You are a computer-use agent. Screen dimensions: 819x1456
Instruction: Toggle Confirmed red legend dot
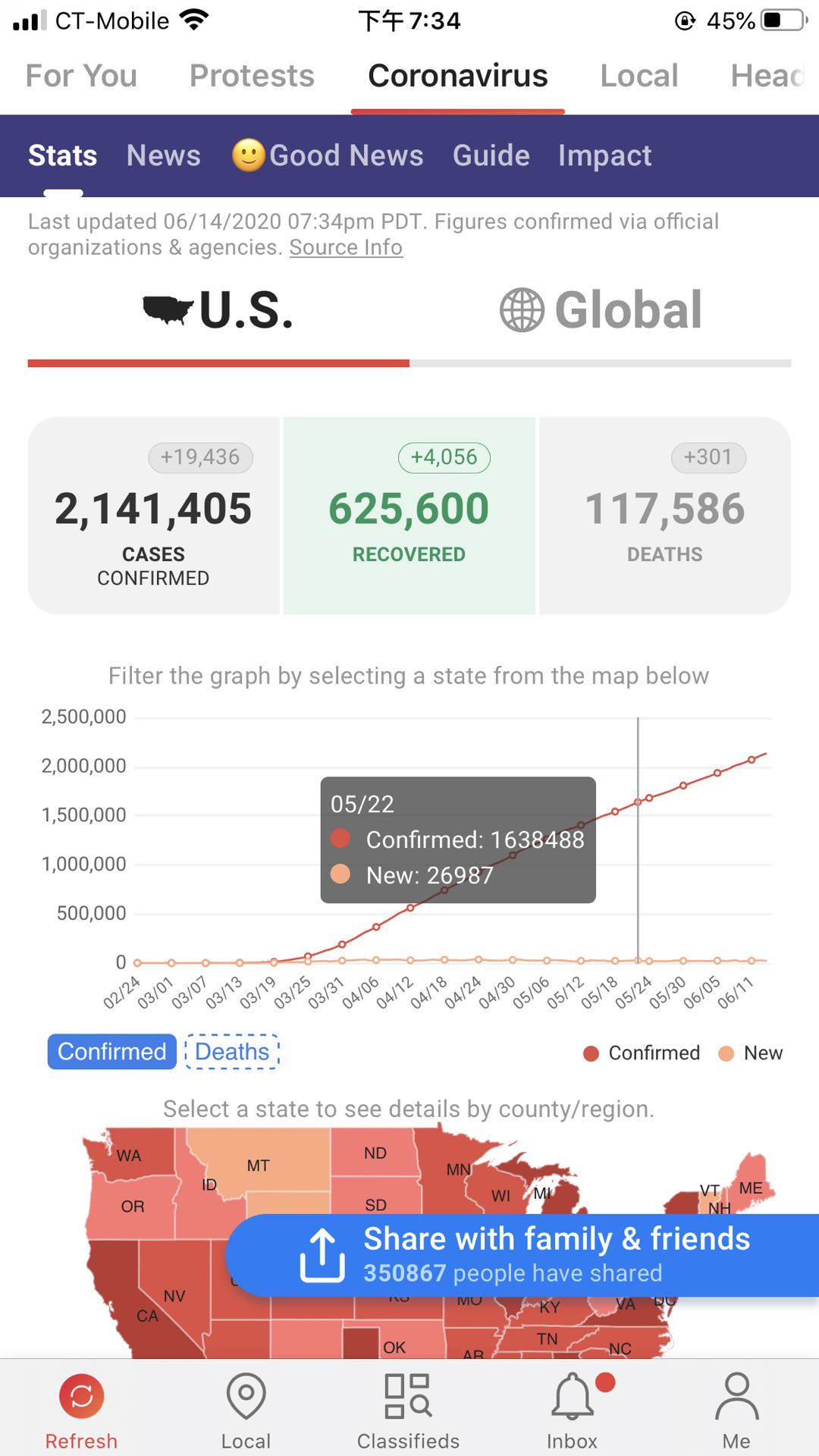pyautogui.click(x=591, y=1053)
